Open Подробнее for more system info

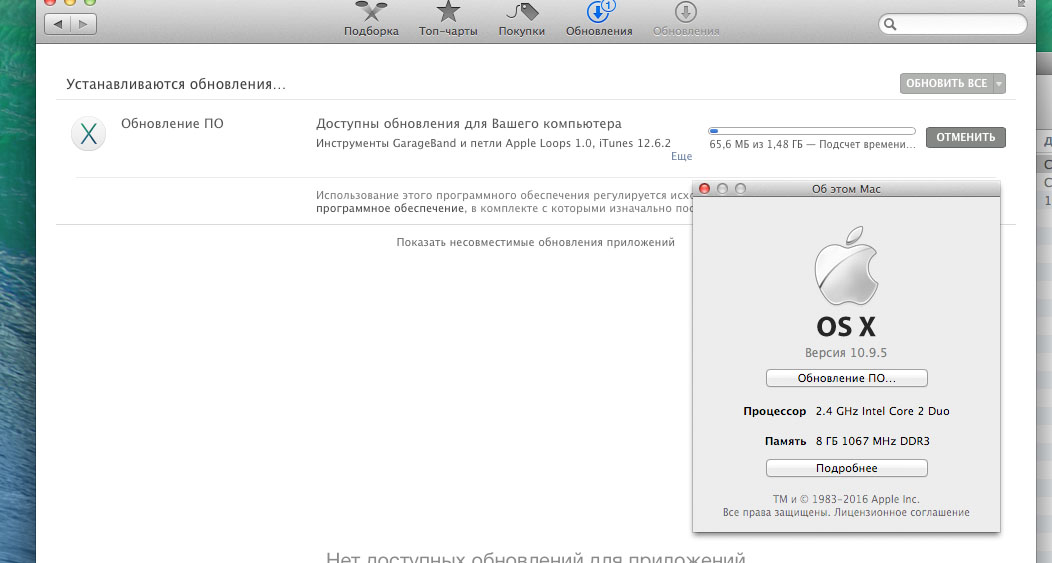[x=847, y=468]
